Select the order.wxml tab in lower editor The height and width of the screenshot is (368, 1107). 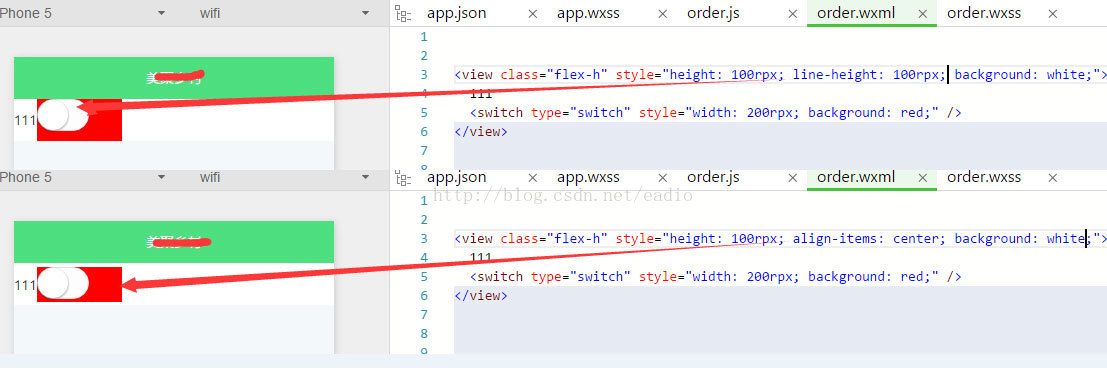(856, 177)
